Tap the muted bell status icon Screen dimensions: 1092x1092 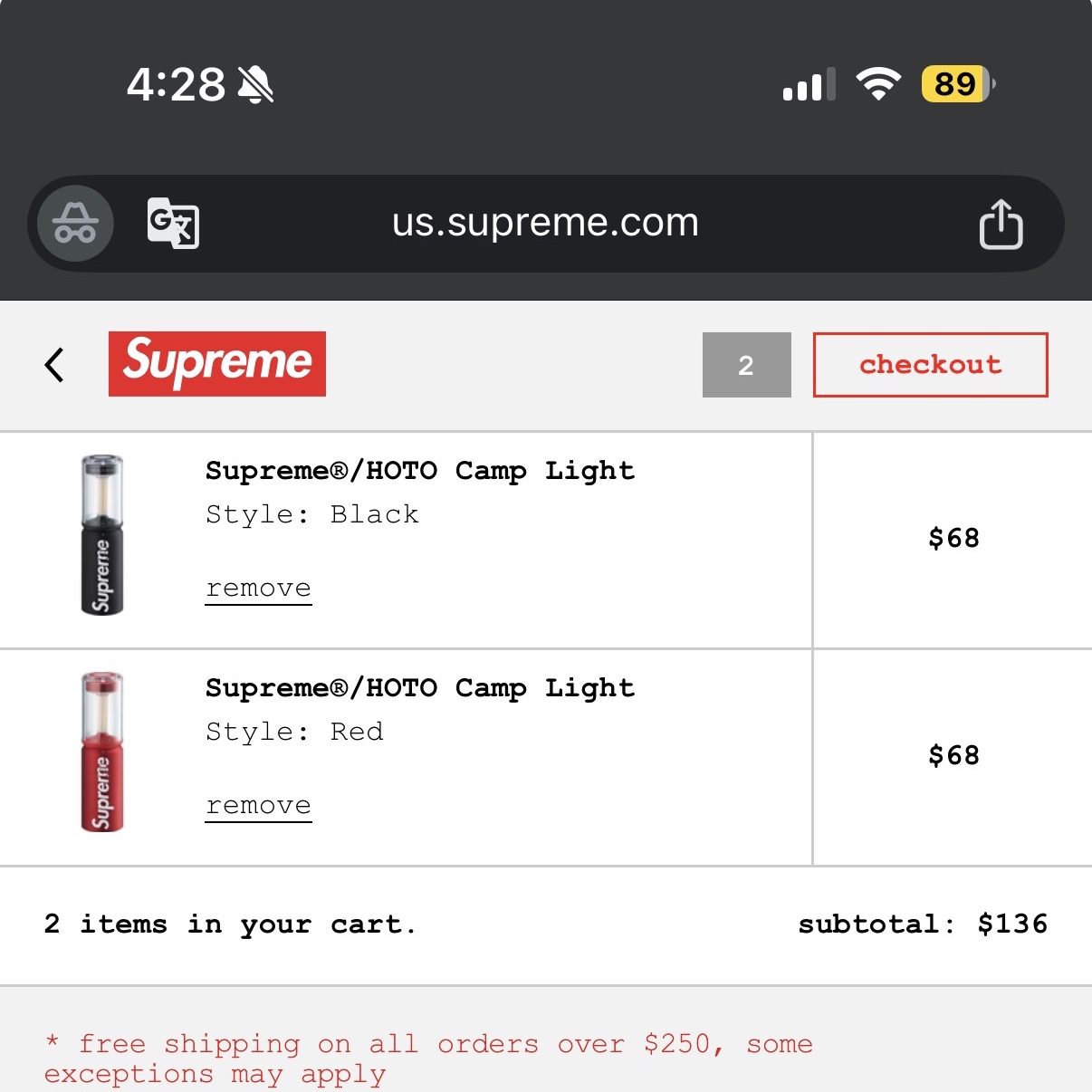(x=256, y=85)
